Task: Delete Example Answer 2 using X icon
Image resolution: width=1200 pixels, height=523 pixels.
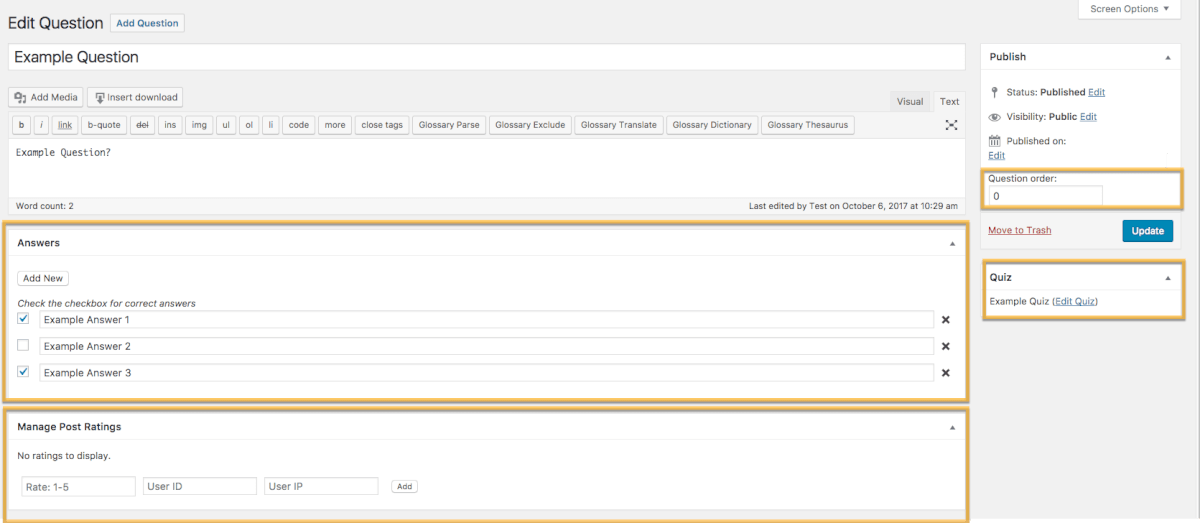Action: (945, 346)
